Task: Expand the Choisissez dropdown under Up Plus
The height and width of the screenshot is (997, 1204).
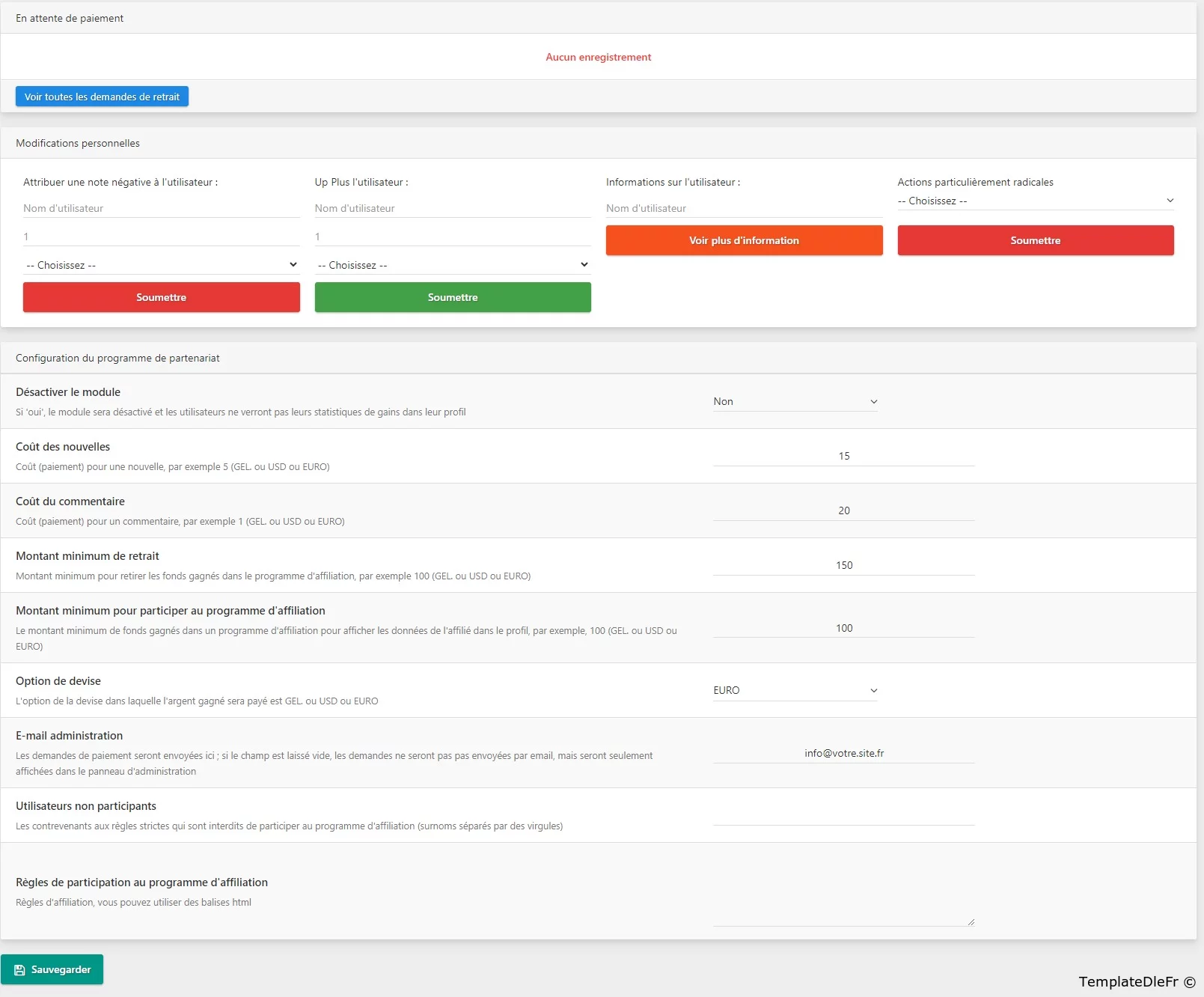Action: (452, 265)
